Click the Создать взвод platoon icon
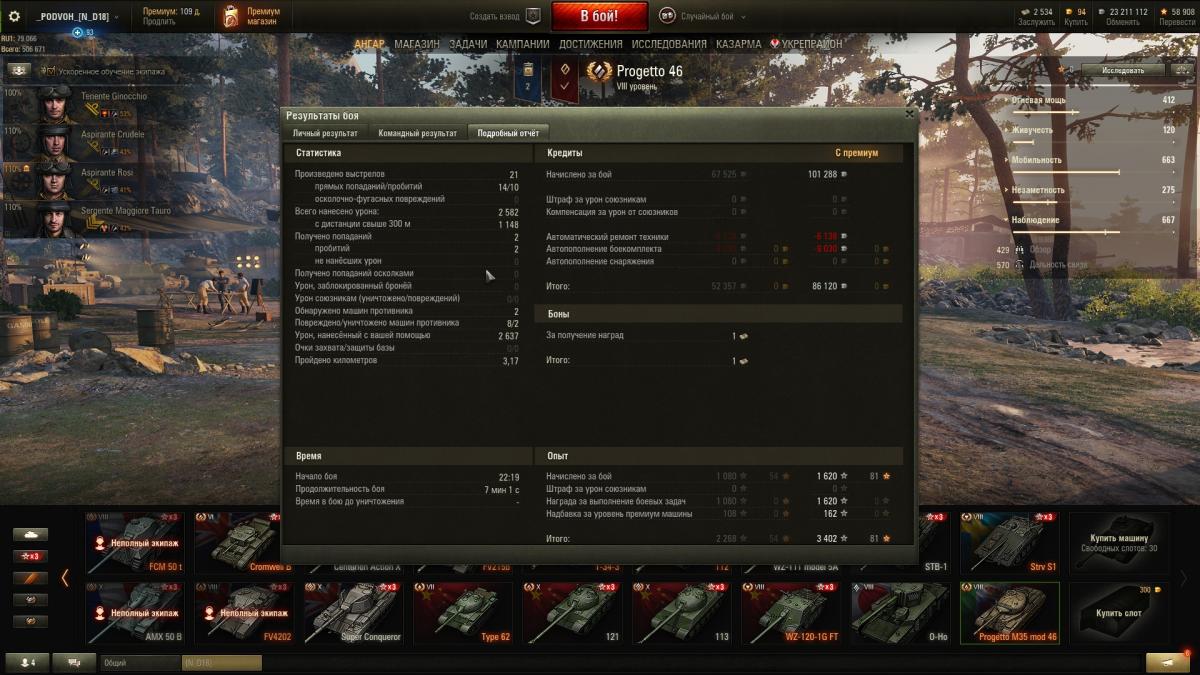This screenshot has width=1200, height=675. [x=533, y=16]
